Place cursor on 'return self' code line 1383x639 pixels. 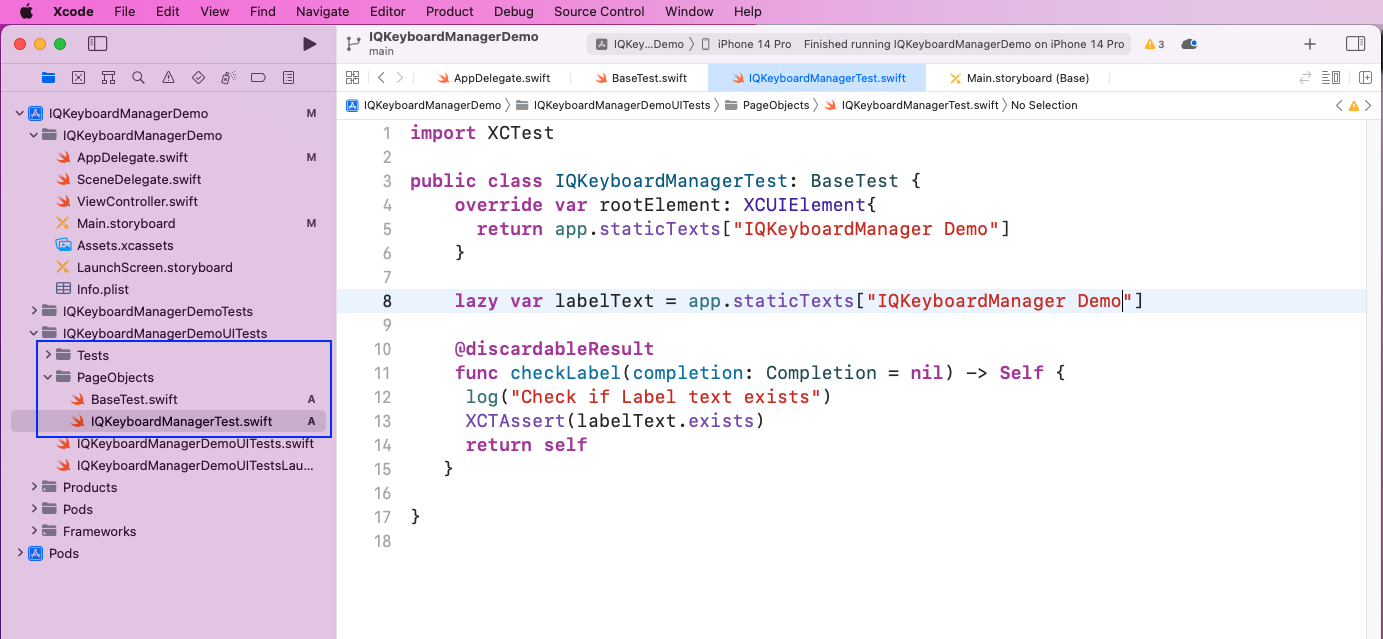(x=526, y=445)
